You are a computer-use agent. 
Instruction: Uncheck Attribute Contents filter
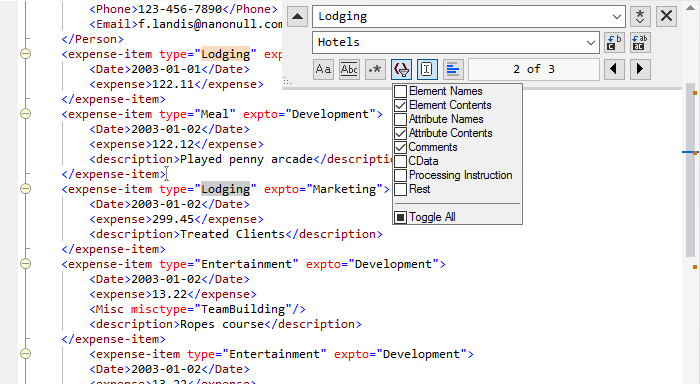(400, 134)
